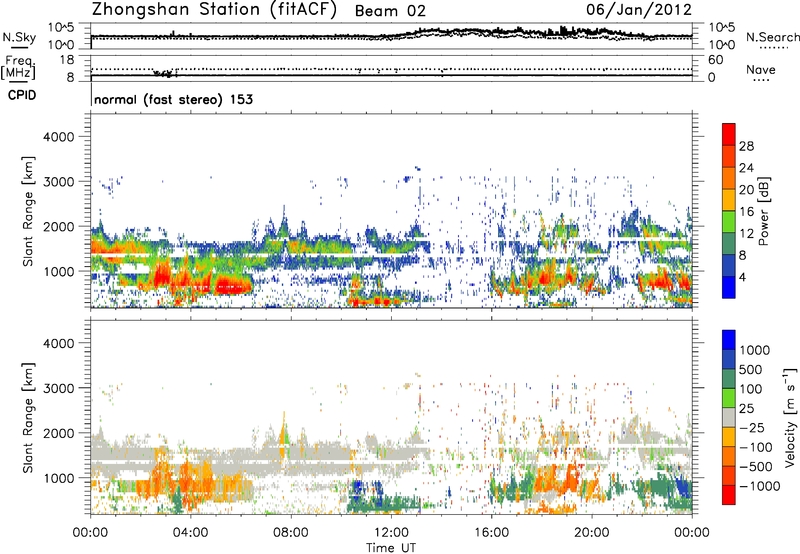The width and height of the screenshot is (800, 554).
Task: Click the '20:00' time axis tick label
Action: point(592,533)
